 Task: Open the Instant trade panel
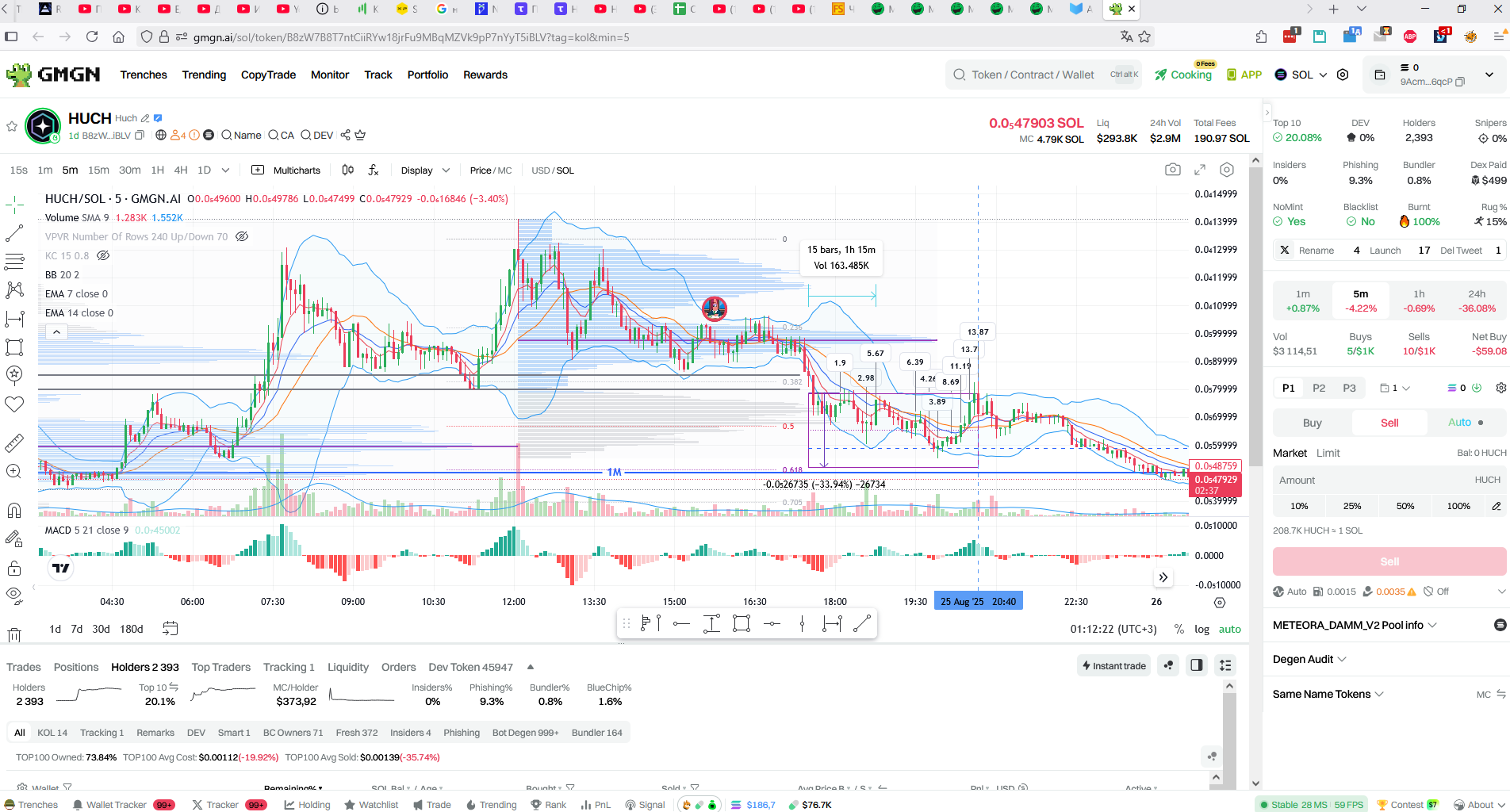coord(1114,665)
